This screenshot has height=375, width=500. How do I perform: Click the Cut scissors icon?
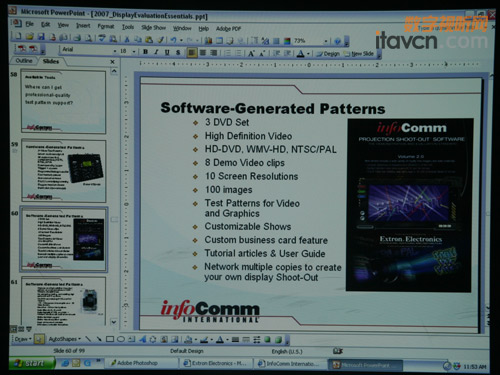coord(127,39)
